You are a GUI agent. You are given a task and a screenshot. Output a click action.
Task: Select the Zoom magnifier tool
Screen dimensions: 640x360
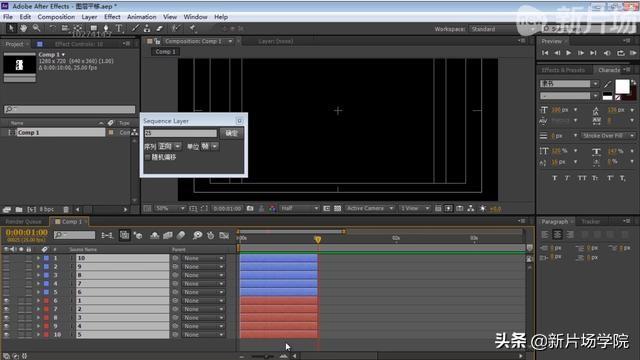pos(36,28)
